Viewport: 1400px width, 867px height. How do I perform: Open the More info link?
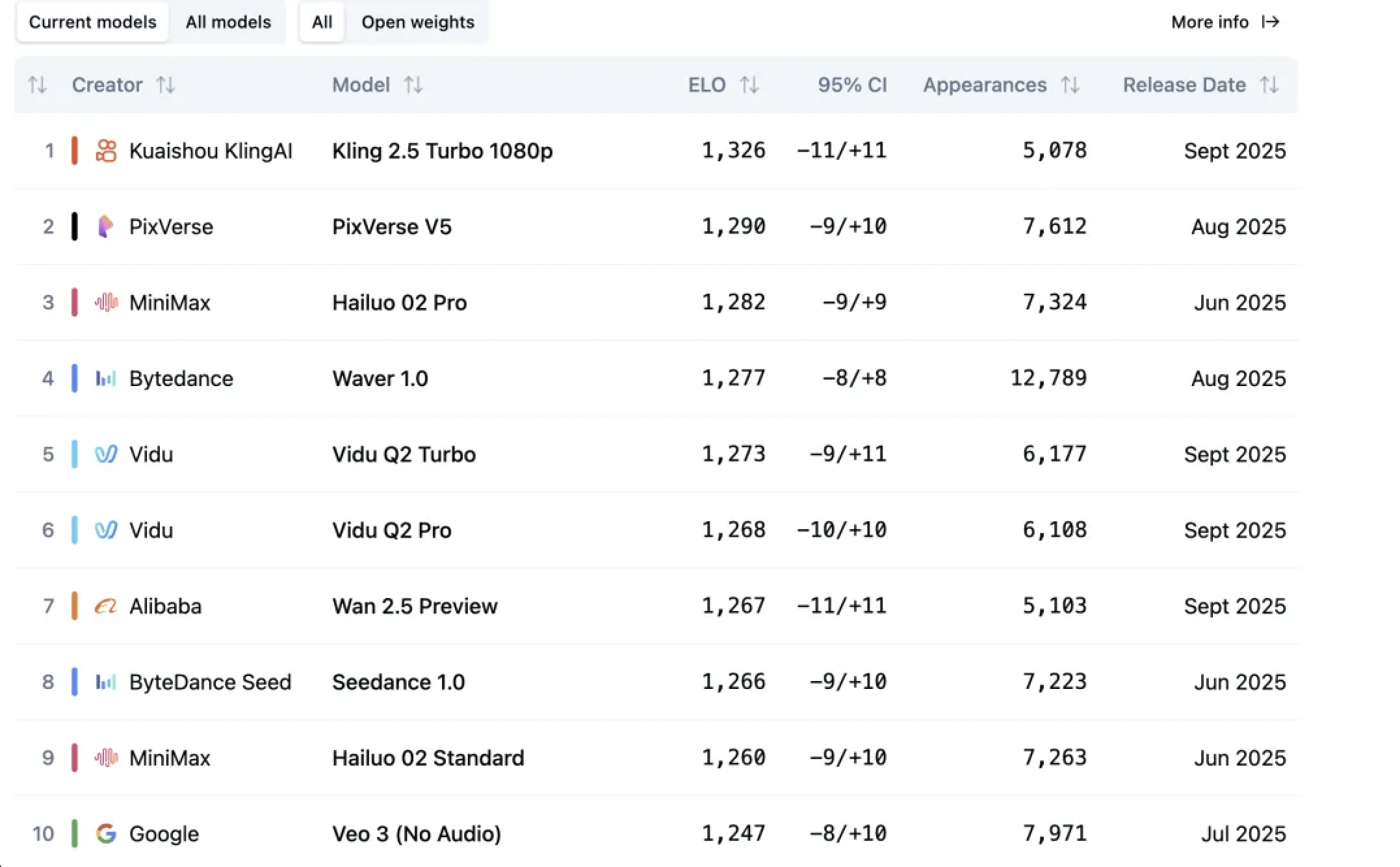pyautogui.click(x=1210, y=22)
